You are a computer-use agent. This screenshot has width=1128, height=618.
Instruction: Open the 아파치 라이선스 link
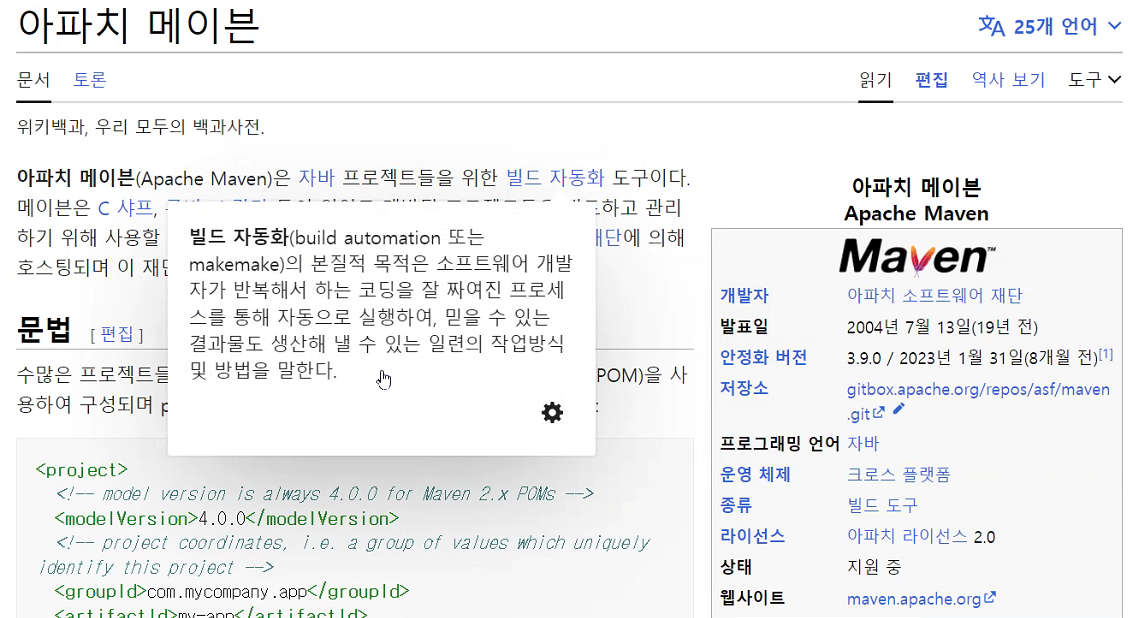coord(906,536)
